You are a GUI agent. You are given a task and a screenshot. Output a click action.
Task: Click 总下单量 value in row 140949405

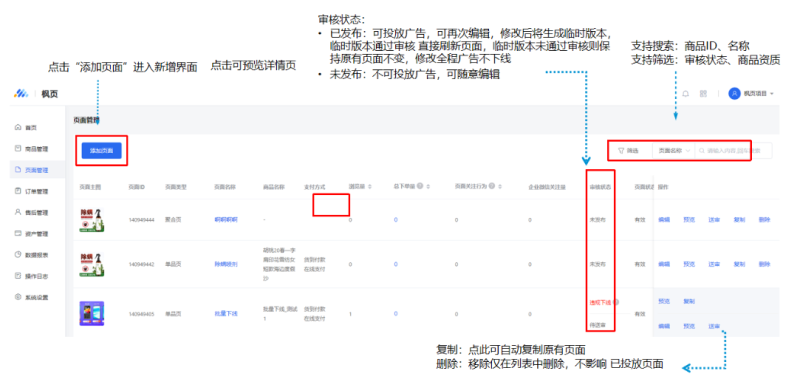tap(395, 314)
